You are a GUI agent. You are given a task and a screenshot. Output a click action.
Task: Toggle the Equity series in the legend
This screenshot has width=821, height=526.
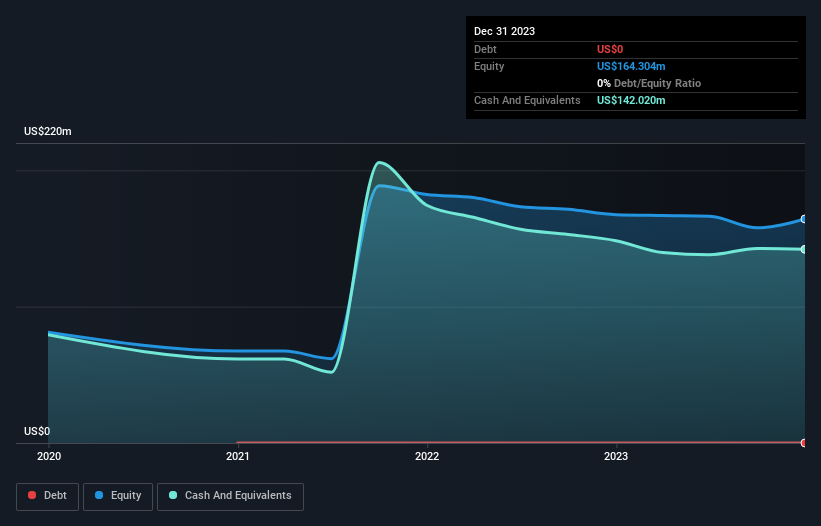pos(118,496)
